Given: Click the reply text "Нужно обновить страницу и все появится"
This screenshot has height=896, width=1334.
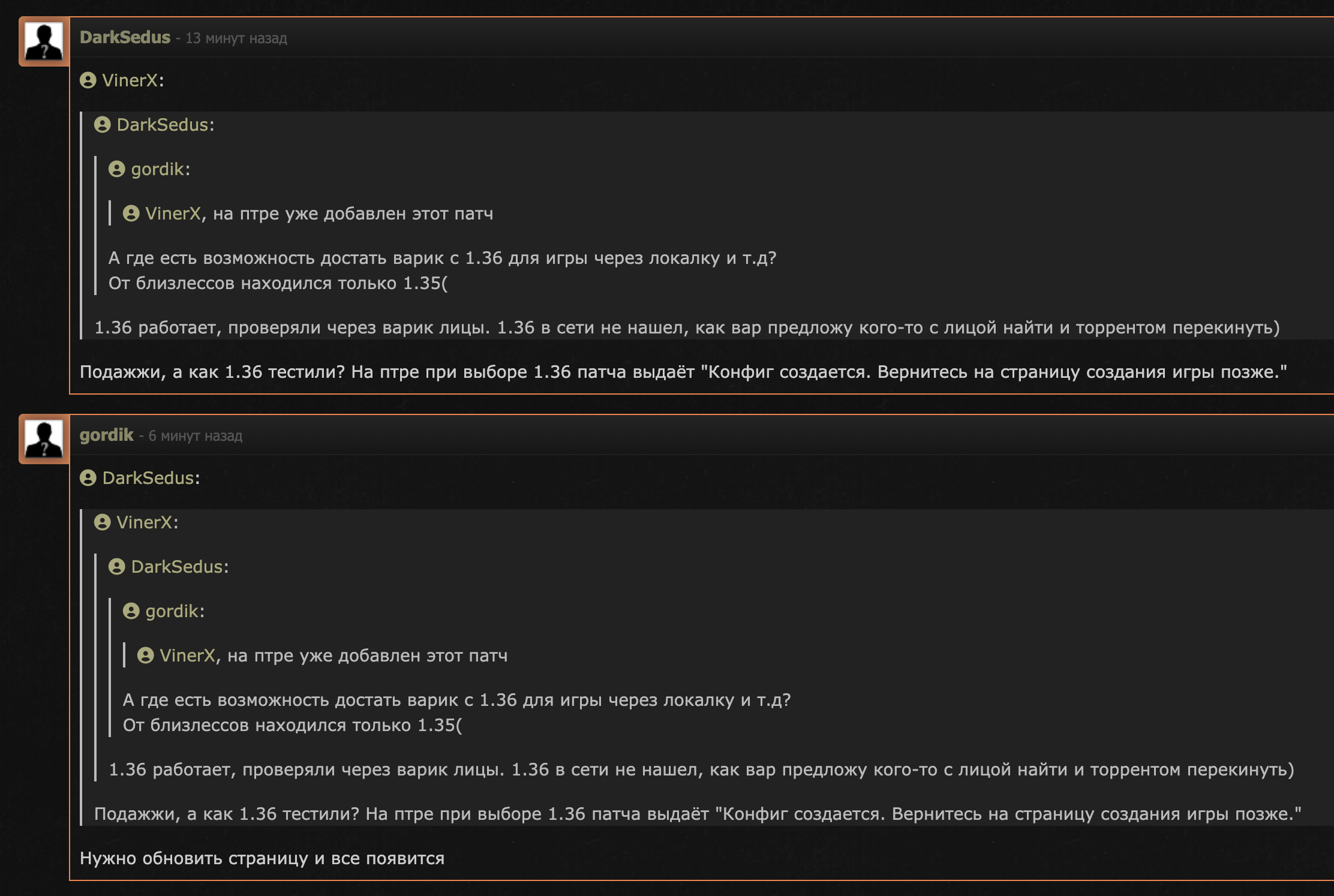Looking at the screenshot, I should [262, 858].
